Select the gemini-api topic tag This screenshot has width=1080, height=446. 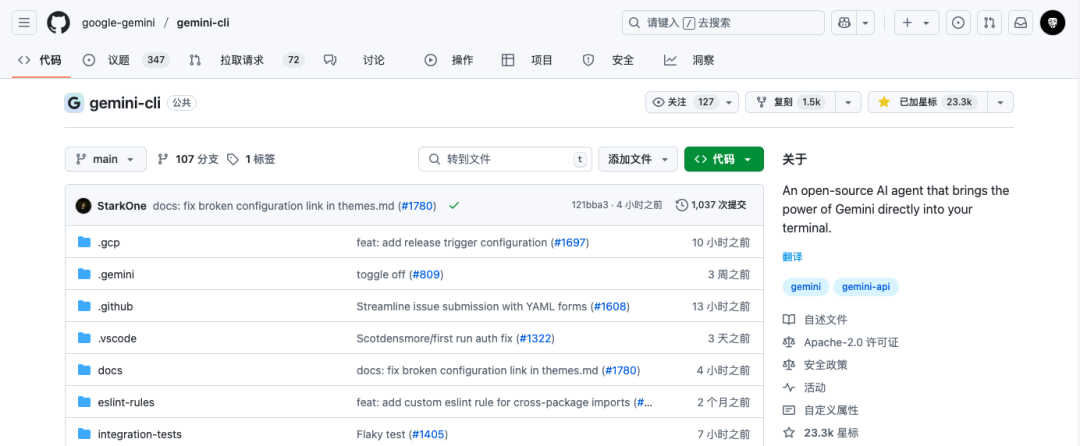(x=866, y=286)
